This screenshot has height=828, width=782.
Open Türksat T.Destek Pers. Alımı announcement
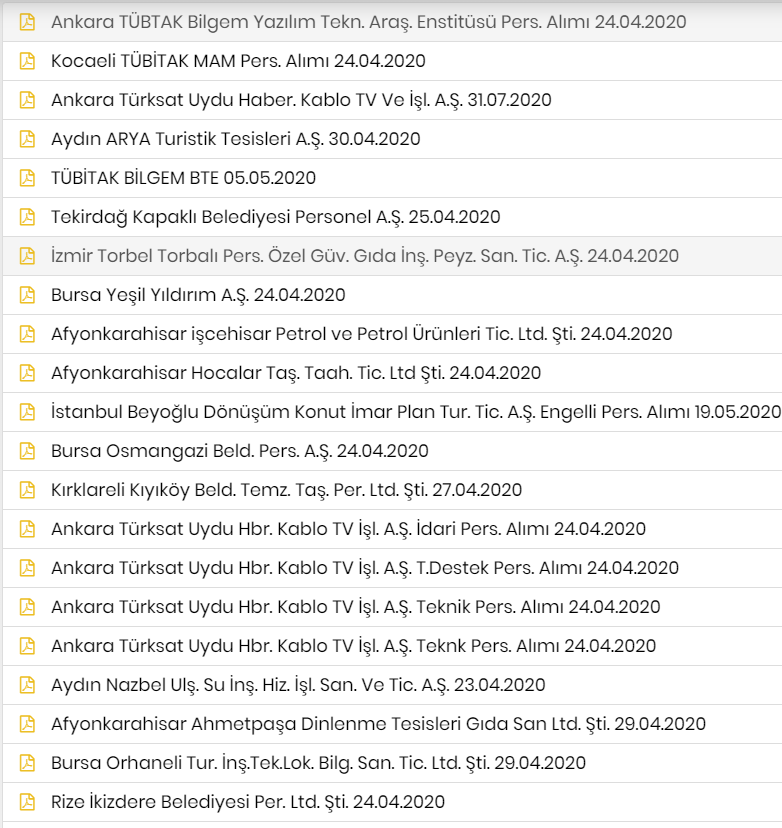click(x=364, y=568)
